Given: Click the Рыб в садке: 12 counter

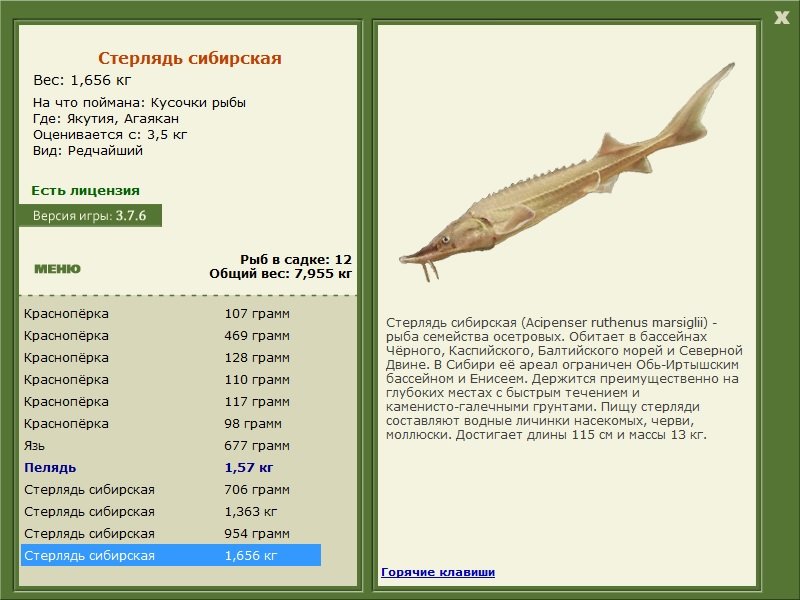Looking at the screenshot, I should click(x=296, y=259).
